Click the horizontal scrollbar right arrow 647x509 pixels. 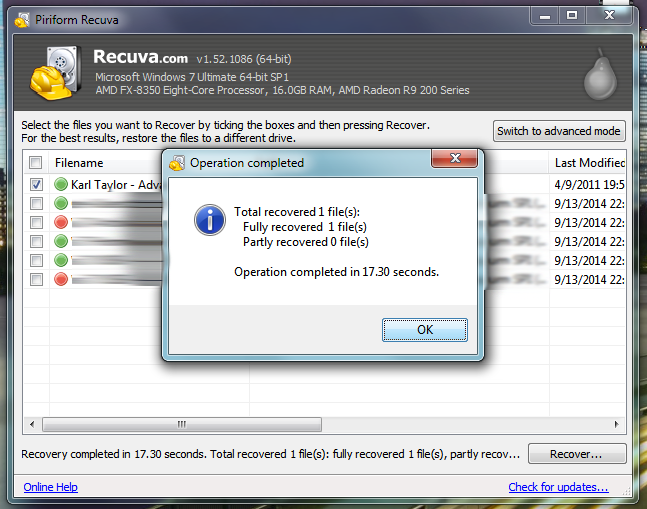click(616, 424)
